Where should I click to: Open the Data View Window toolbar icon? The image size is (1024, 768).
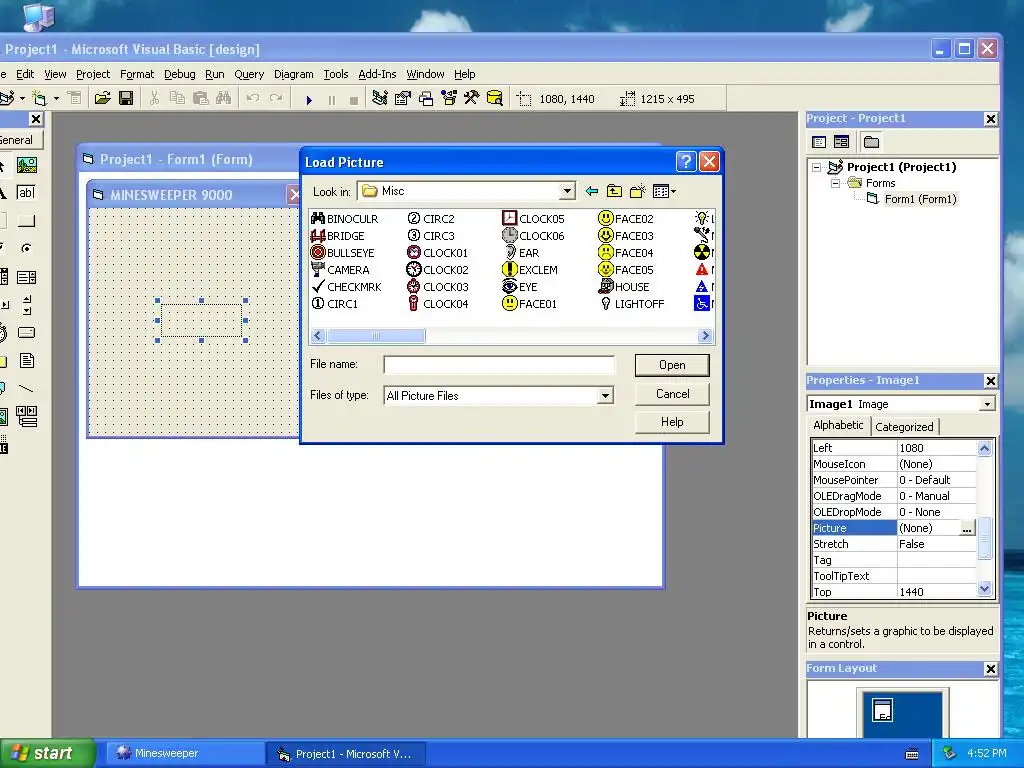pyautogui.click(x=494, y=99)
